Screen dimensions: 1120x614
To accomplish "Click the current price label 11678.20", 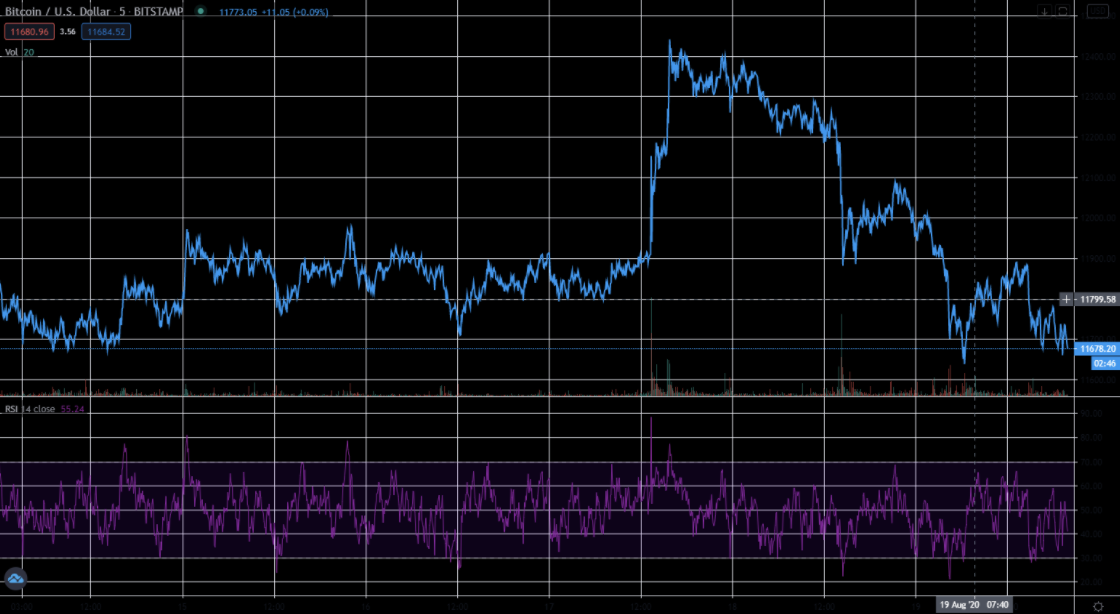I will [x=1095, y=349].
